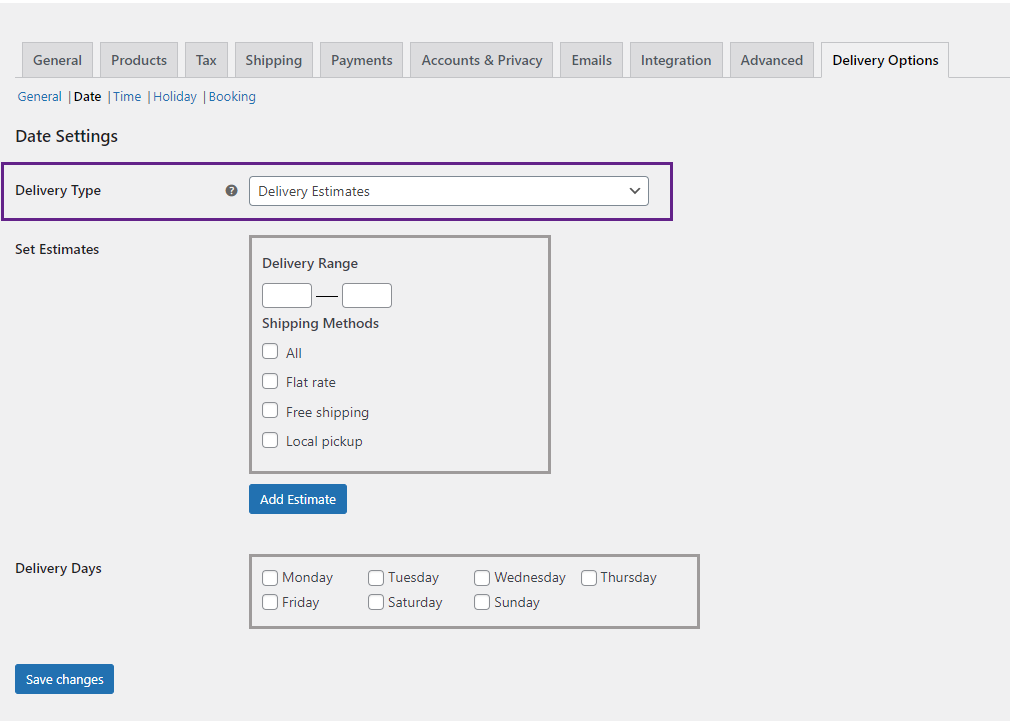This screenshot has width=1010, height=721.
Task: Select the Emails tab
Action: point(591,60)
